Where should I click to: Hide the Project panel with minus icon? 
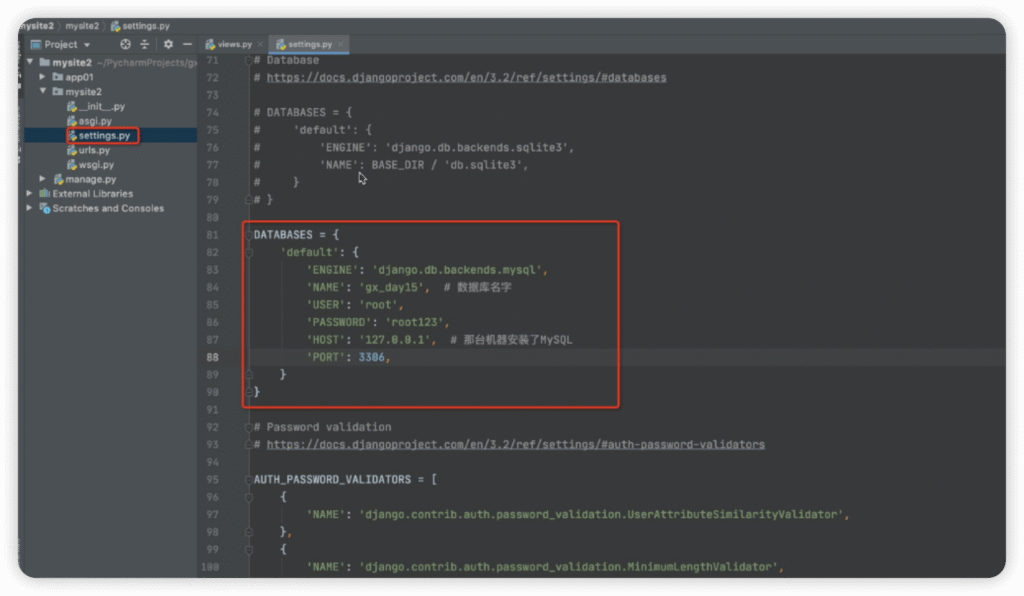(x=185, y=45)
